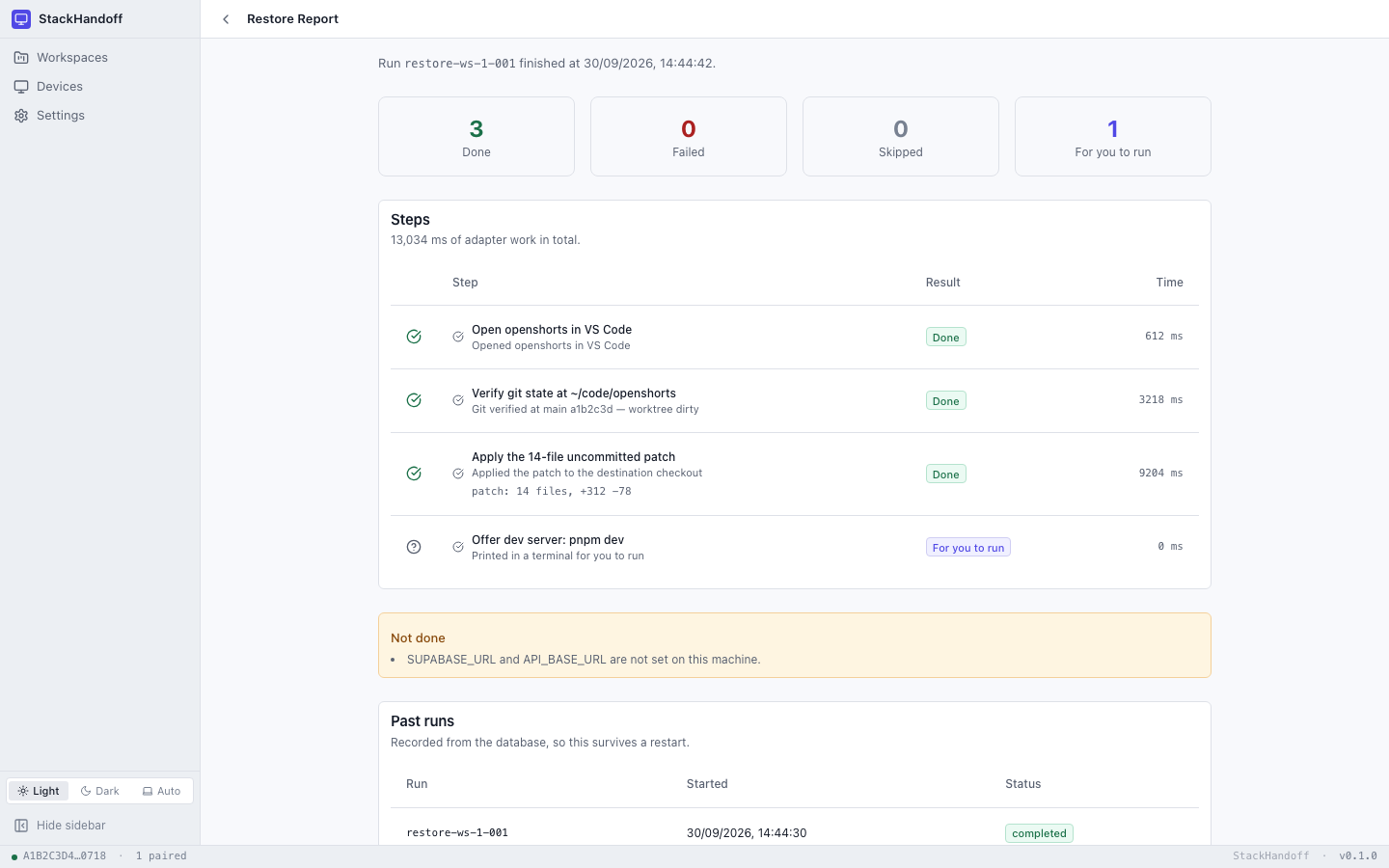Screen dimensions: 1389x868
Task: Click '1 paired' in the status bar
Action: tap(161, 856)
